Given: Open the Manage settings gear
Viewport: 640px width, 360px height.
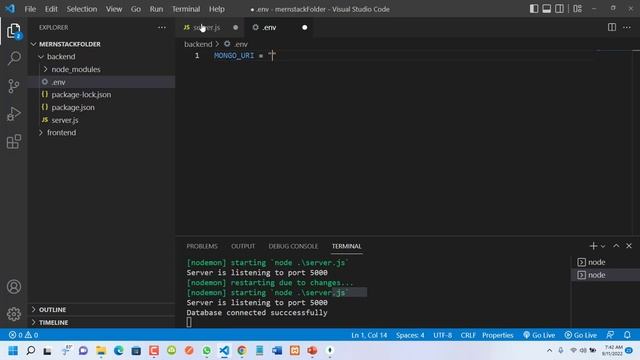Looking at the screenshot, I should click(x=14, y=314).
